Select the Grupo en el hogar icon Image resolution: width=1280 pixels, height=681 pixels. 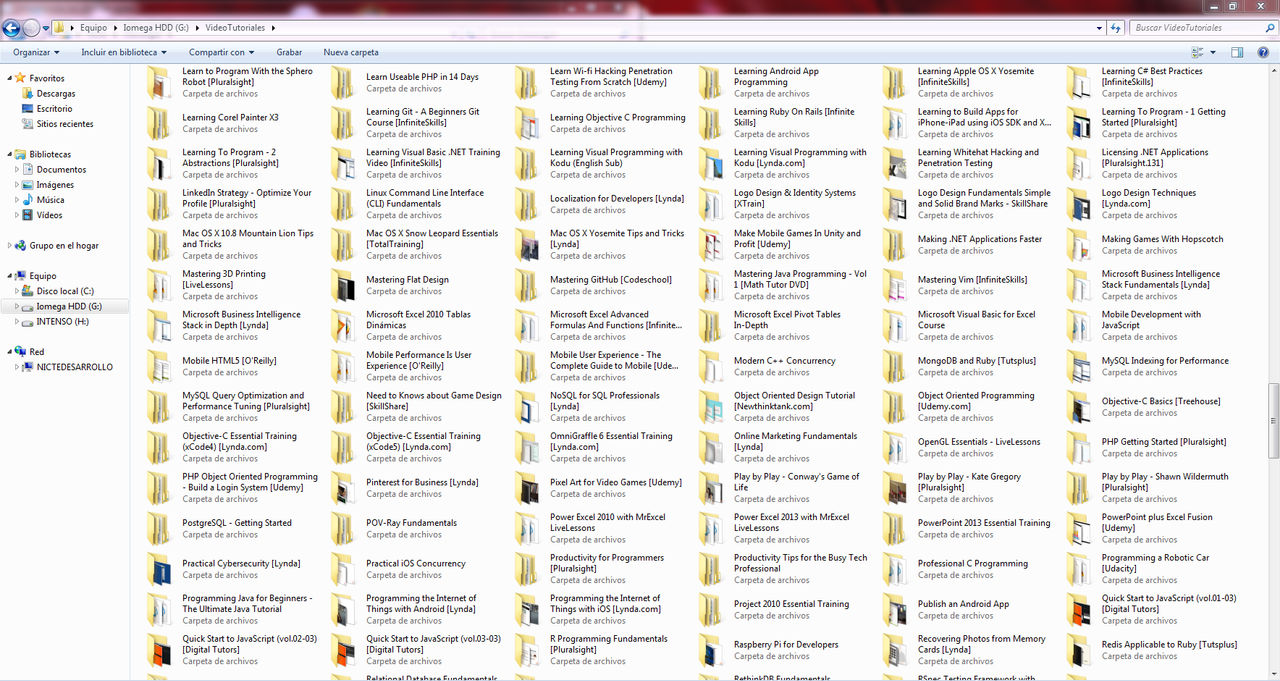[20, 245]
